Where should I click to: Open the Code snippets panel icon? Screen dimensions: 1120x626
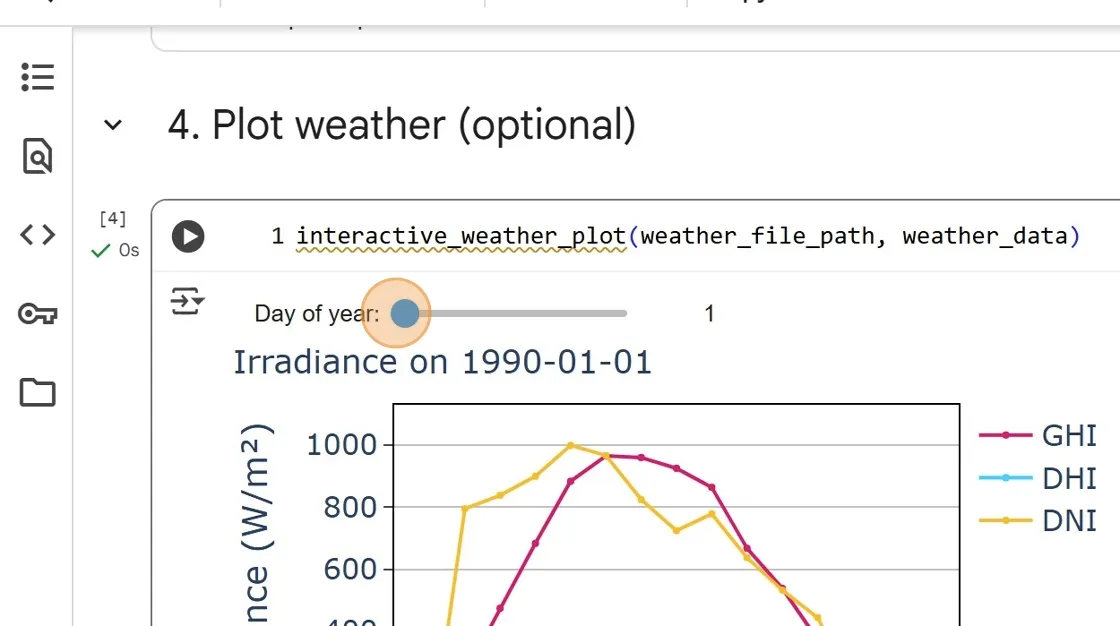(37, 235)
